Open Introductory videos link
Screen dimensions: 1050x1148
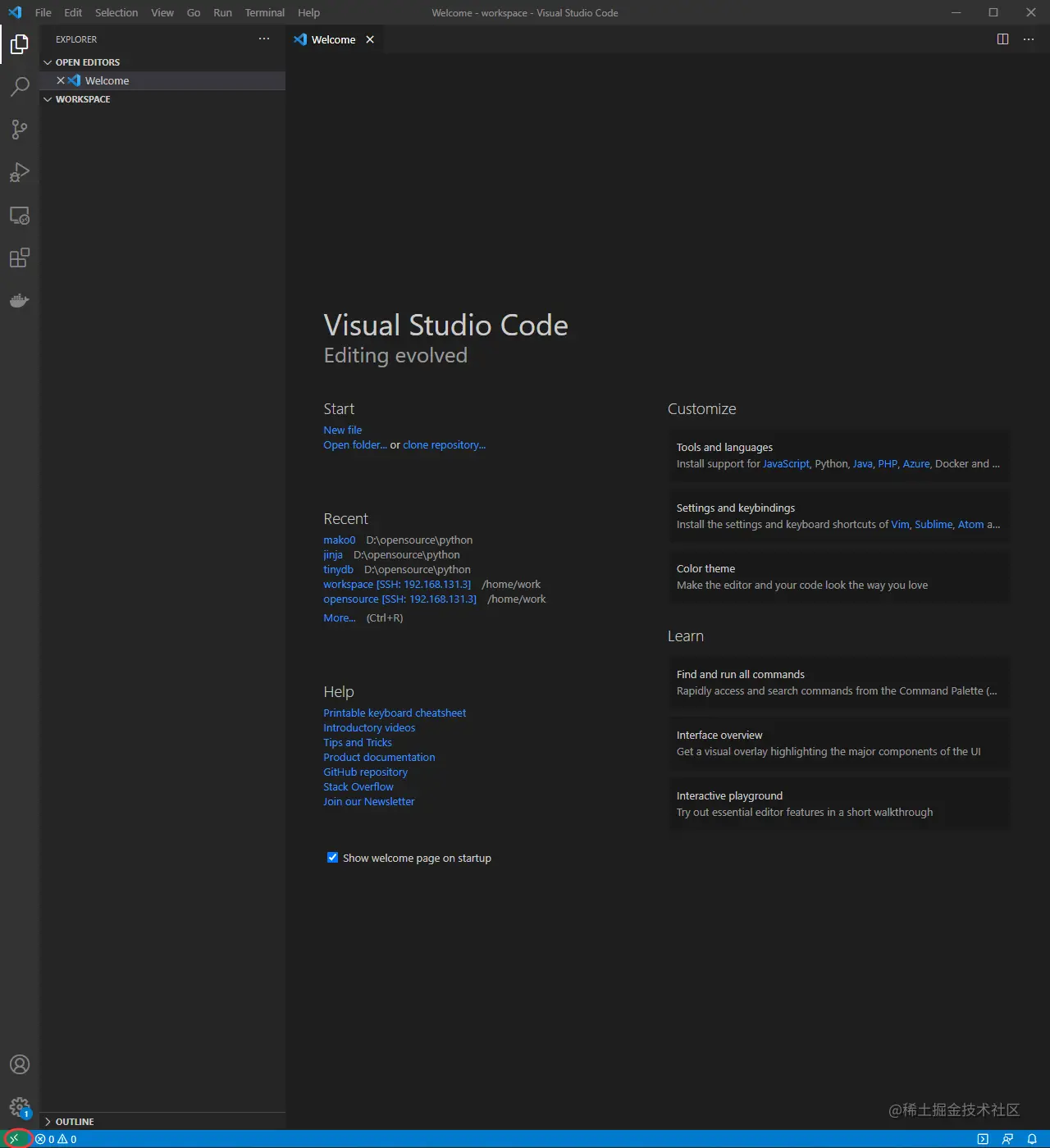coord(369,727)
